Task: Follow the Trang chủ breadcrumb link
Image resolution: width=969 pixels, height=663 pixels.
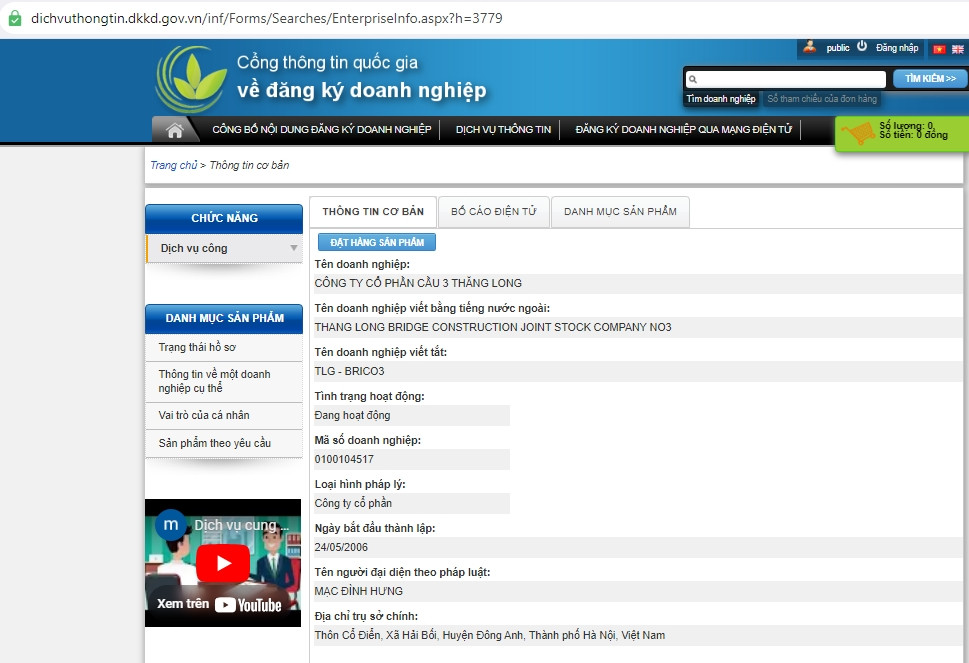Action: [173, 165]
